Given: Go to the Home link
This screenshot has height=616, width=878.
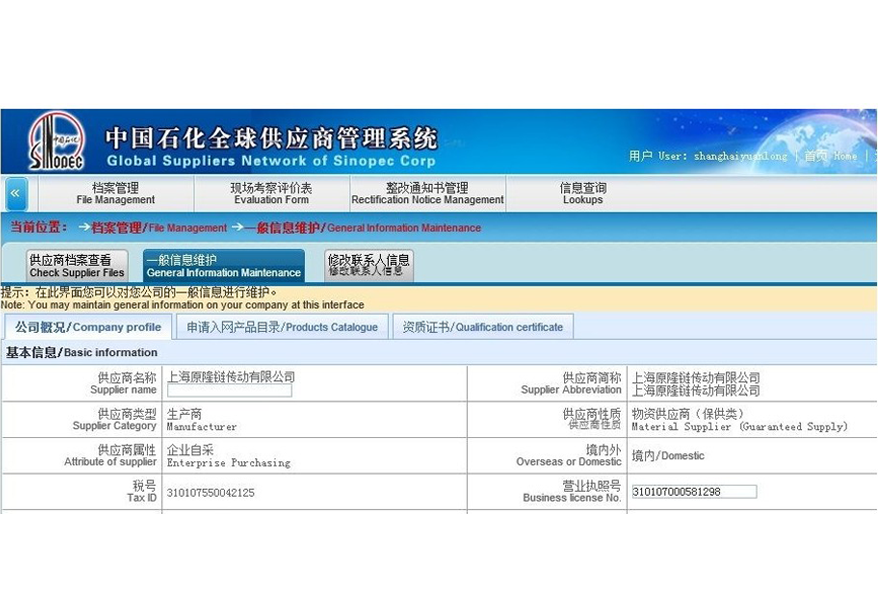Looking at the screenshot, I should pyautogui.click(x=830, y=156).
